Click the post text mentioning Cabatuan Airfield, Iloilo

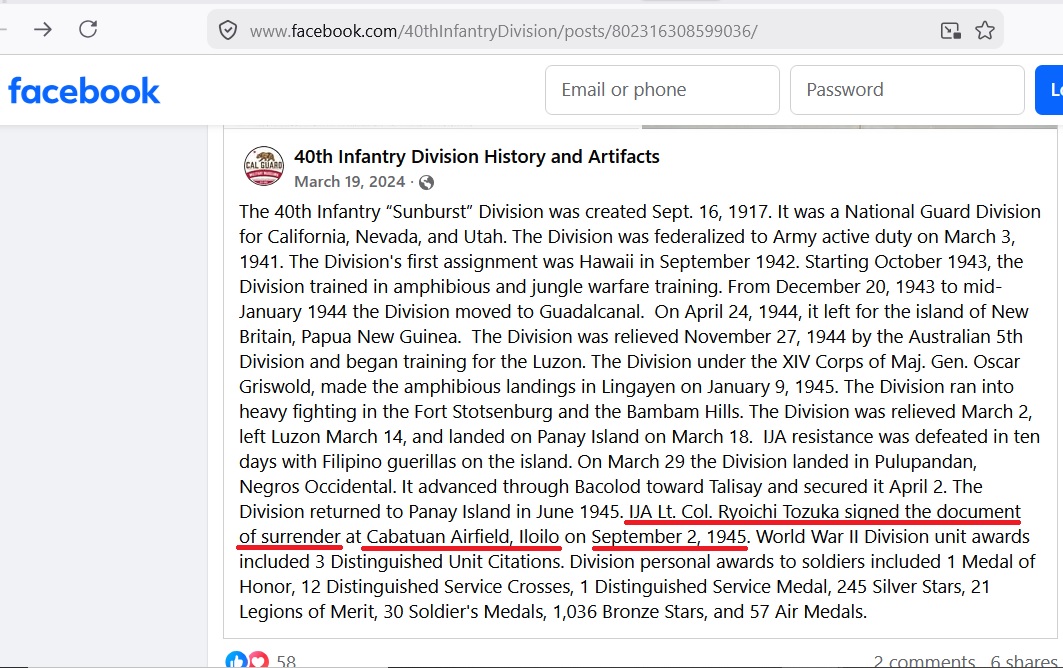coord(464,536)
